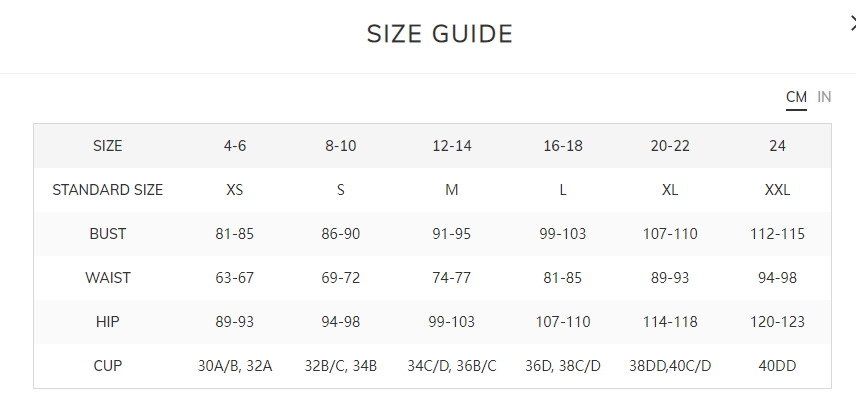Image resolution: width=856 pixels, height=416 pixels.
Task: Click the 114-118 hip measurement cell
Action: 670,322
